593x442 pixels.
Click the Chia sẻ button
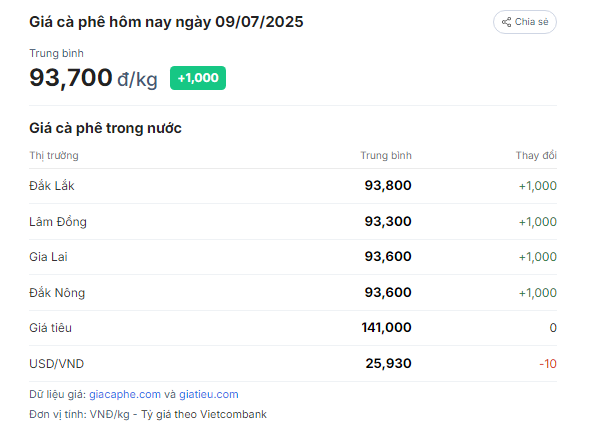point(525,22)
